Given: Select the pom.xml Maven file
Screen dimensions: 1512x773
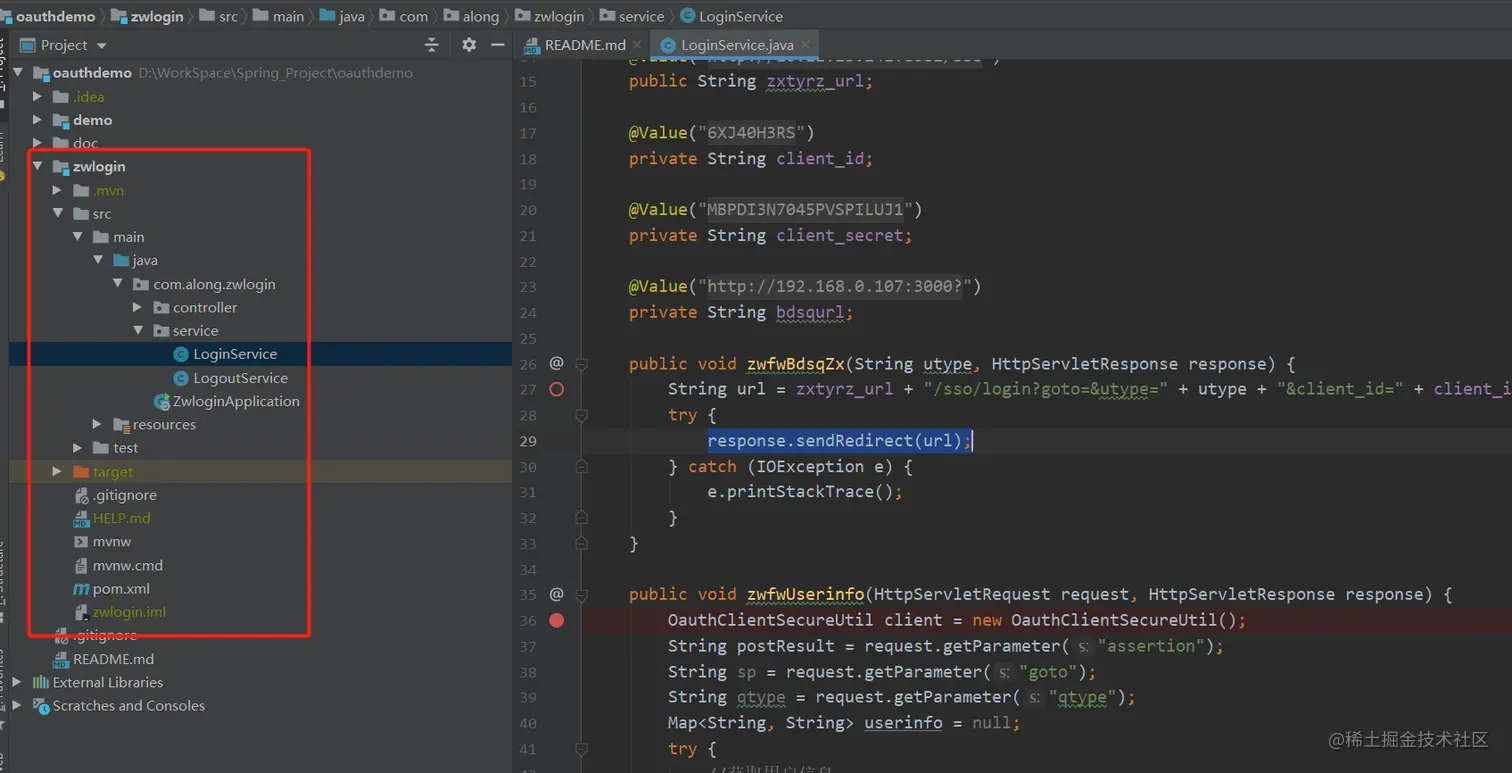Looking at the screenshot, I should 121,589.
